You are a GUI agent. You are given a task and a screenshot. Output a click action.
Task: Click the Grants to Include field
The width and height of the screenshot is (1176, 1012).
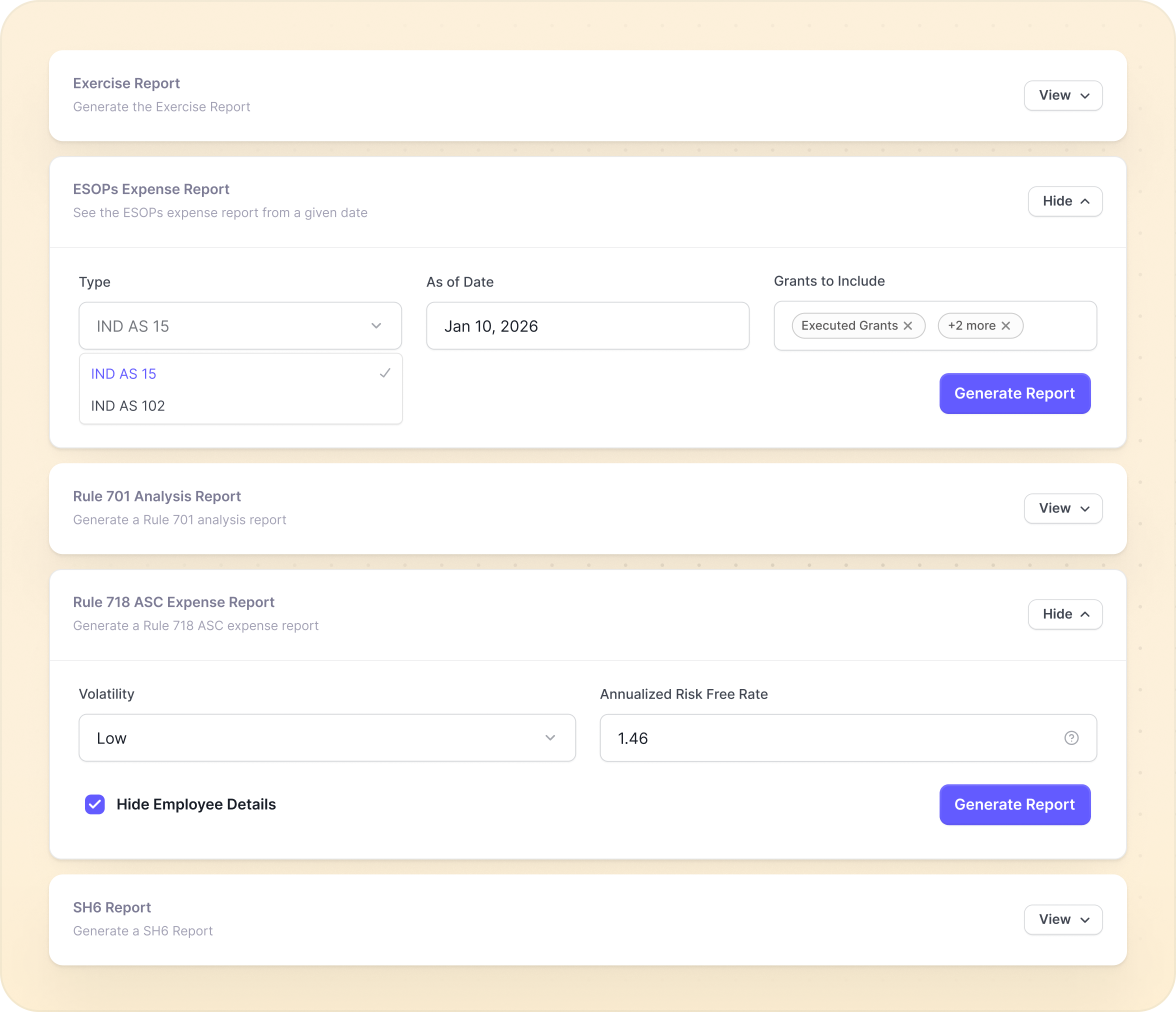click(x=1058, y=326)
